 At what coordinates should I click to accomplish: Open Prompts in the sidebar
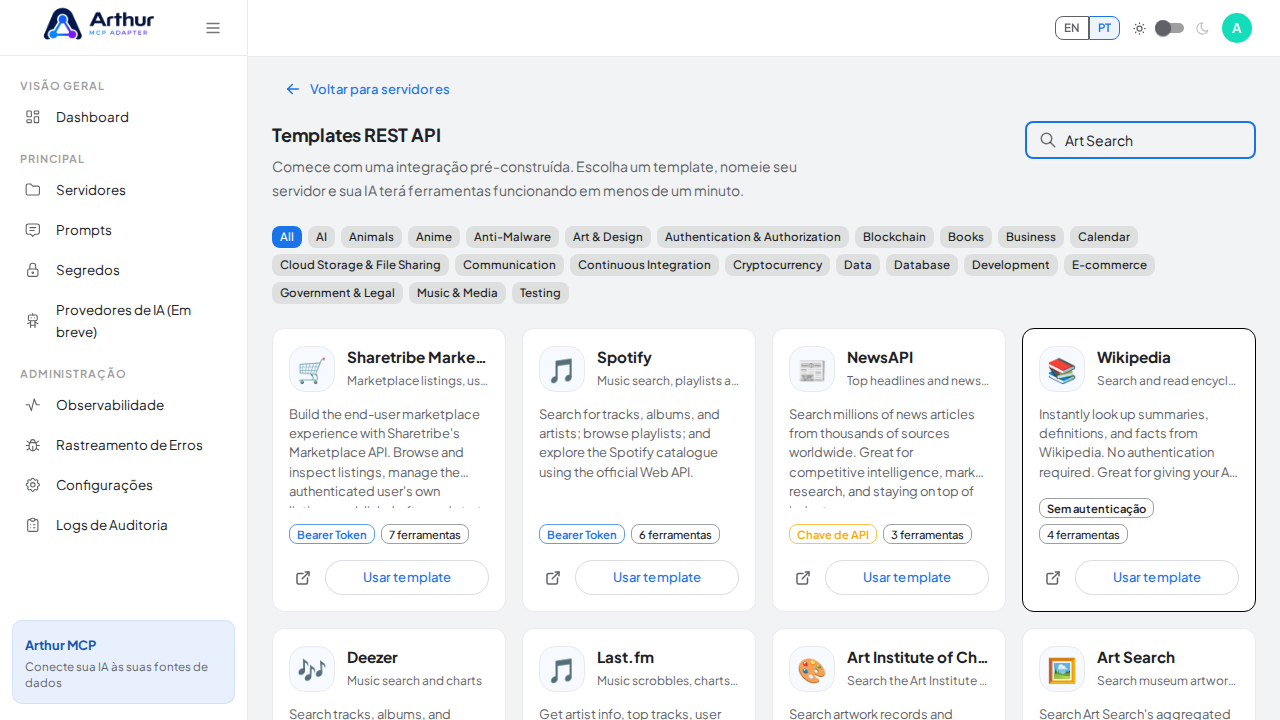point(124,230)
